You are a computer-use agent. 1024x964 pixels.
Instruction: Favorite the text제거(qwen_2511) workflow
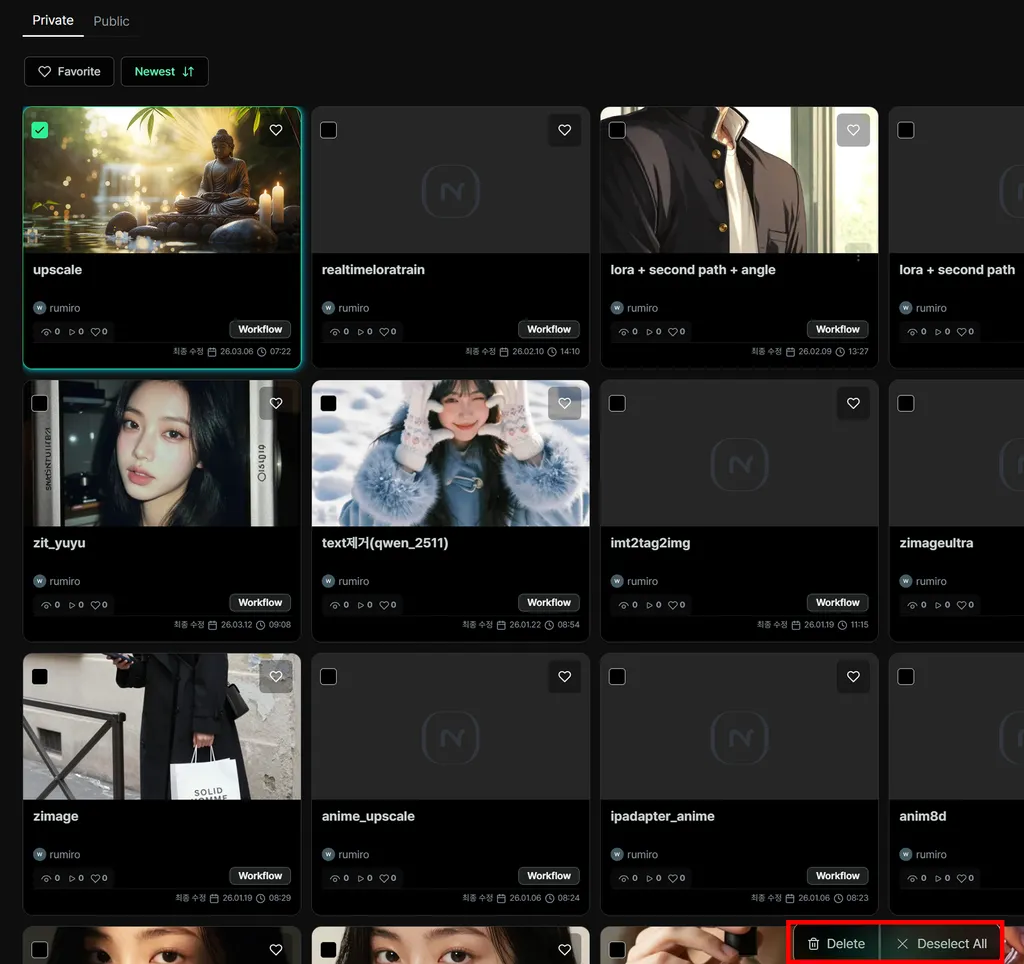click(x=565, y=403)
